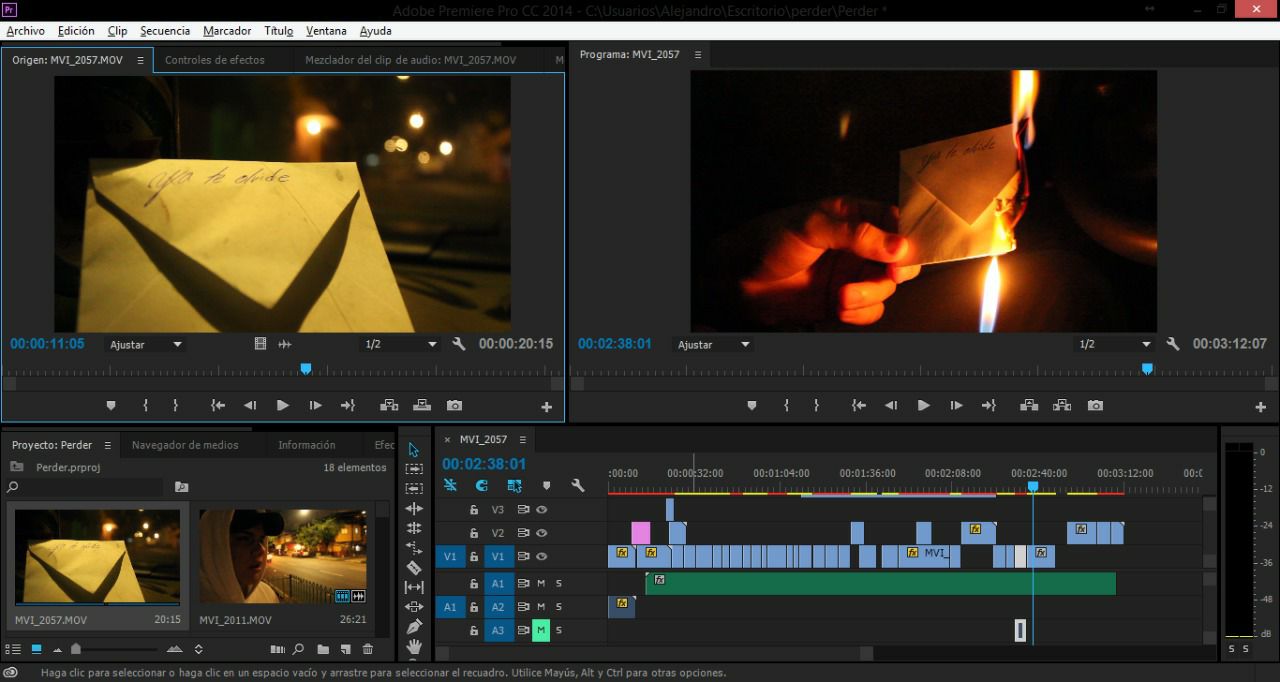Open Program monitor settings wrench
Viewport: 1280px width, 682px height.
point(1173,344)
